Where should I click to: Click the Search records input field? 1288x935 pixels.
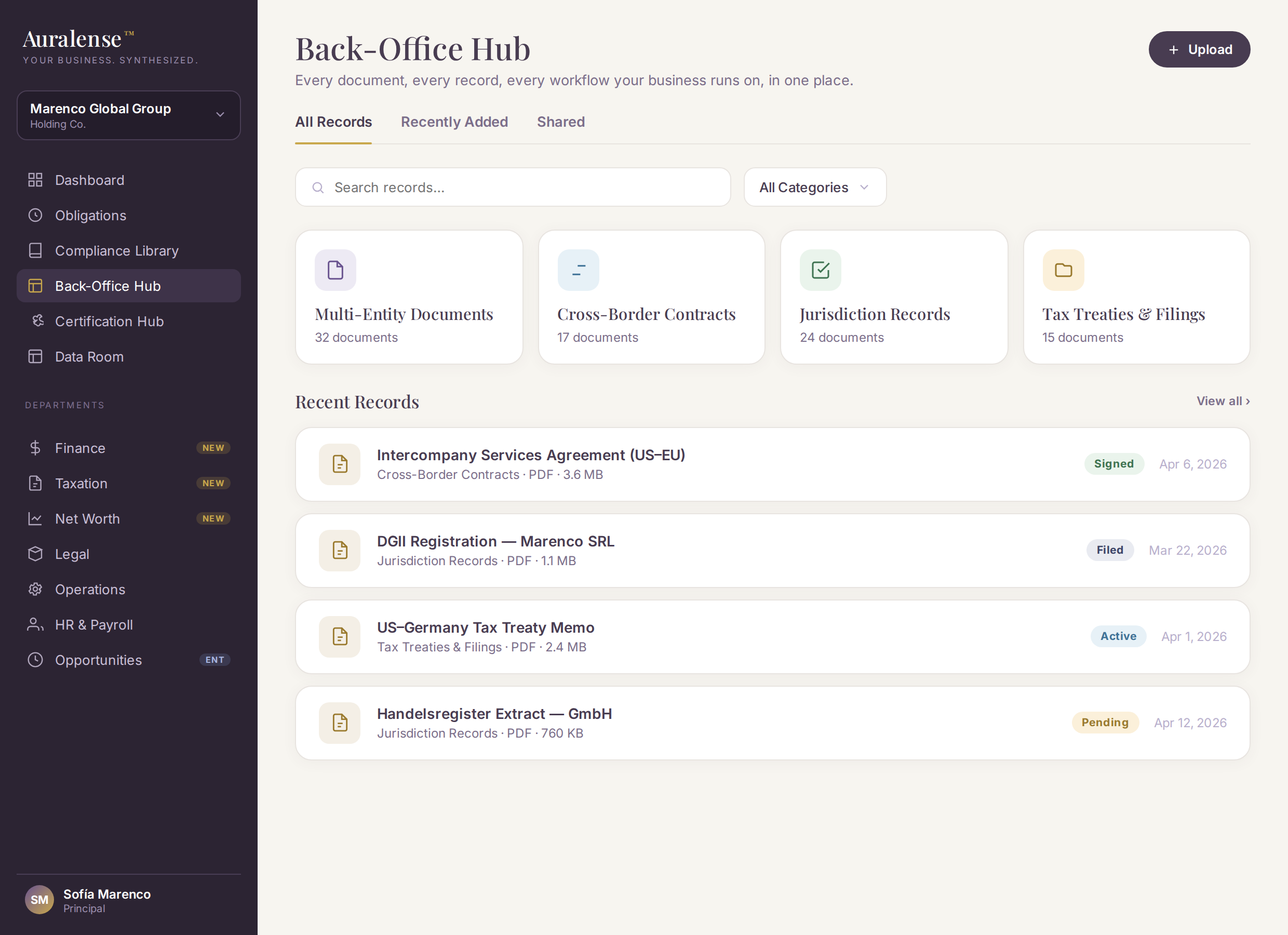click(513, 187)
